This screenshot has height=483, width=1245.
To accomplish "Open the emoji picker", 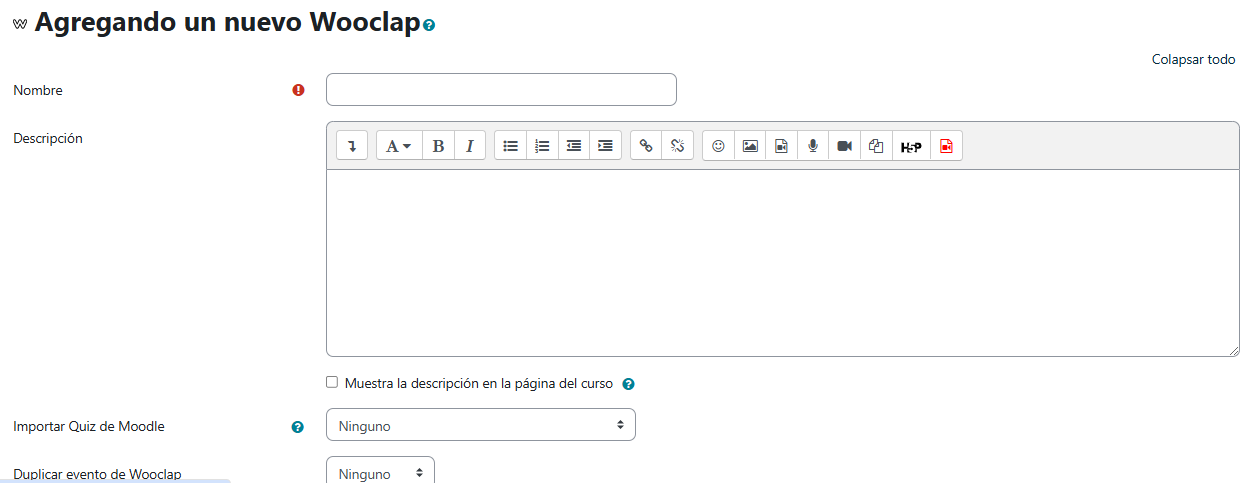I will (x=718, y=146).
